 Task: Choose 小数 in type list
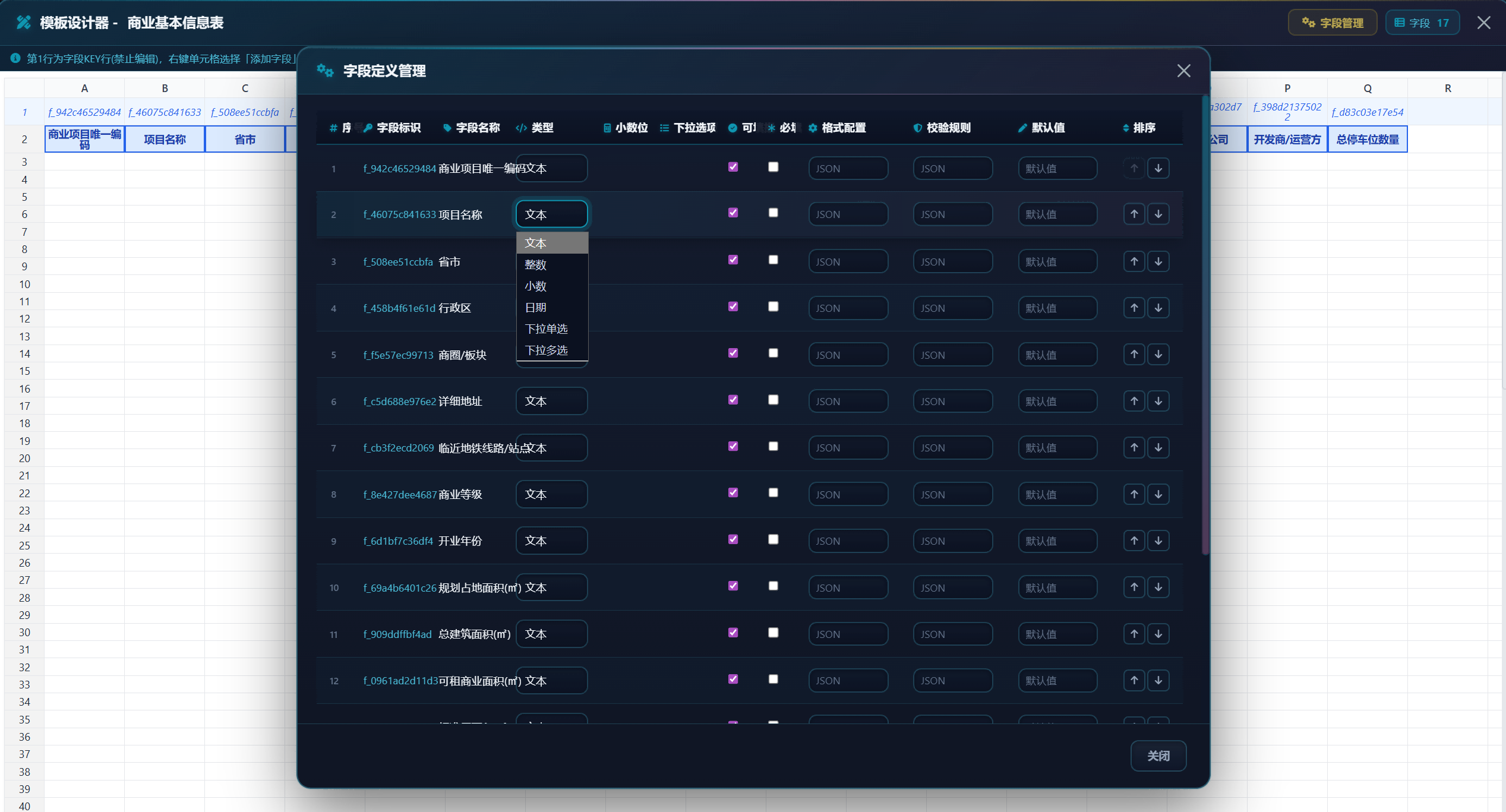coord(552,286)
